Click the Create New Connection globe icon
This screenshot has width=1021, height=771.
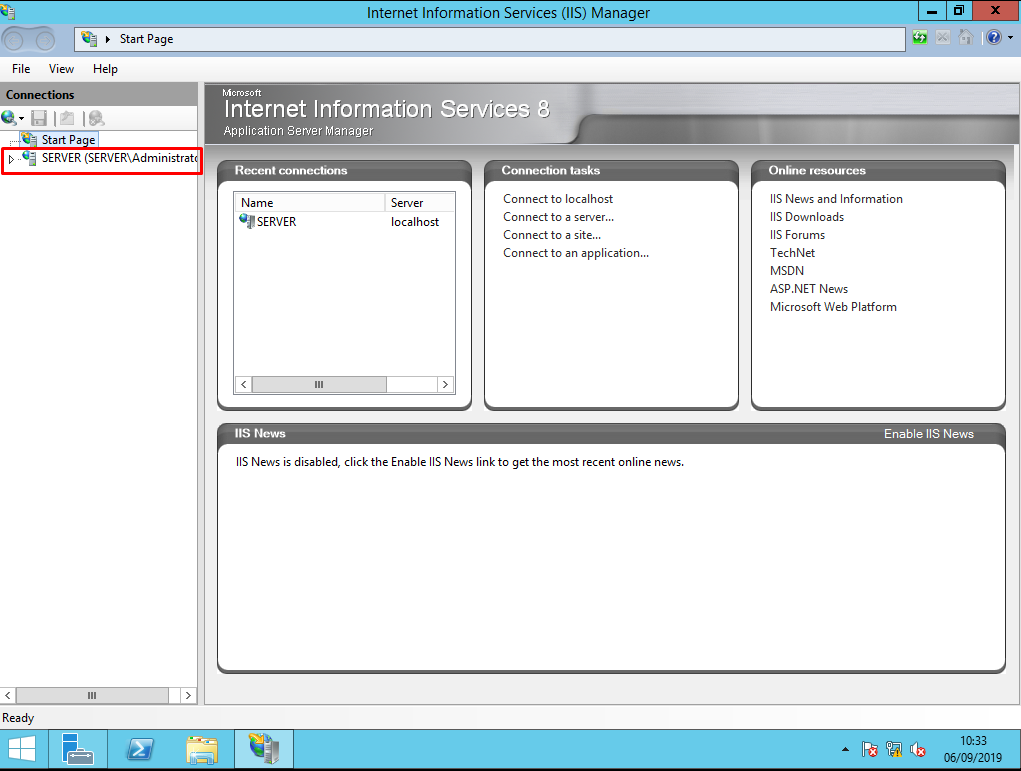tap(9, 118)
